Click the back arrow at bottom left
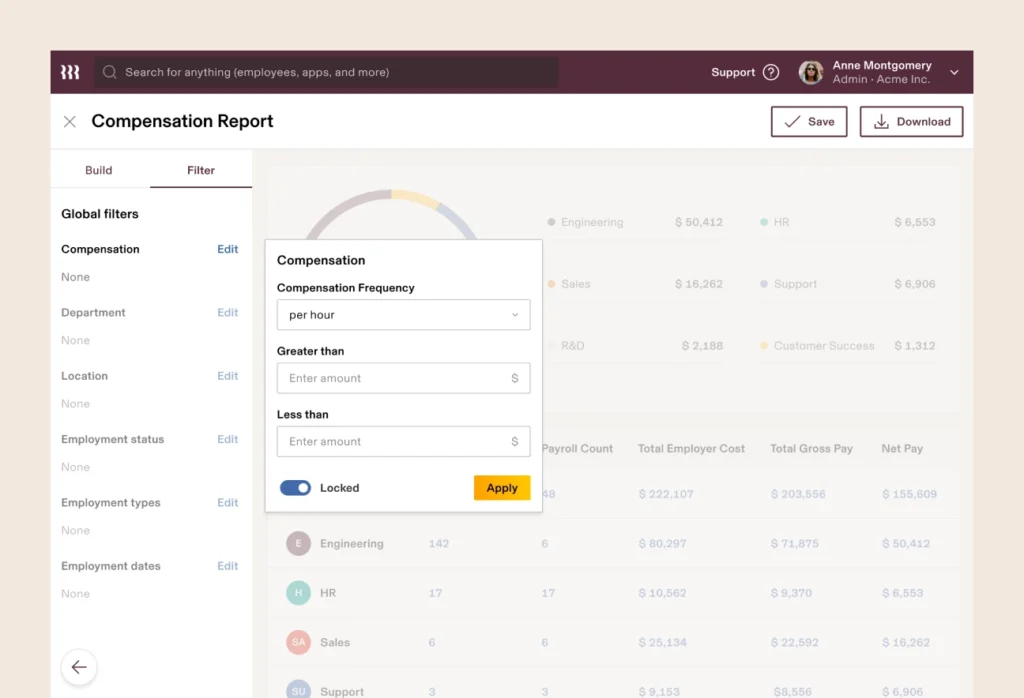This screenshot has height=698, width=1024. click(79, 666)
